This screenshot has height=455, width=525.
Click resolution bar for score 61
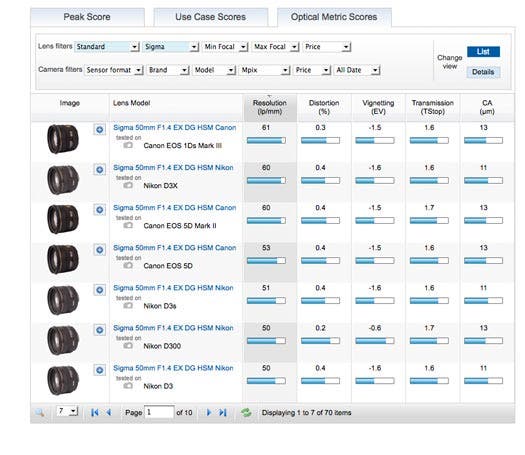point(266,140)
